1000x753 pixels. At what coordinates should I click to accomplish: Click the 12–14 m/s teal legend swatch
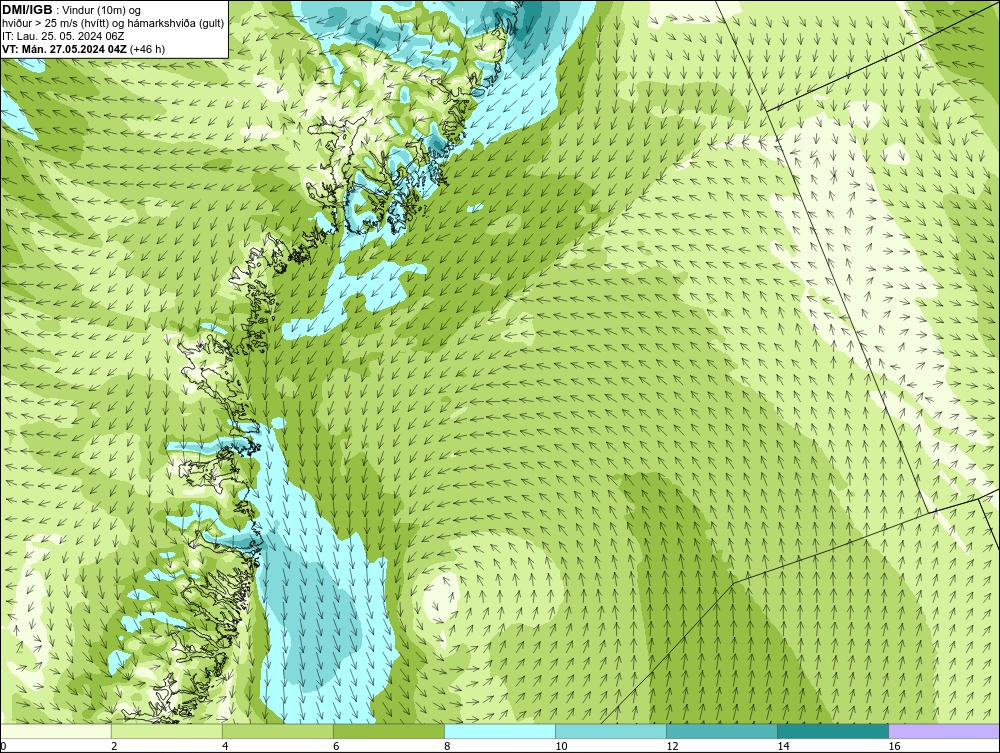coord(722,731)
